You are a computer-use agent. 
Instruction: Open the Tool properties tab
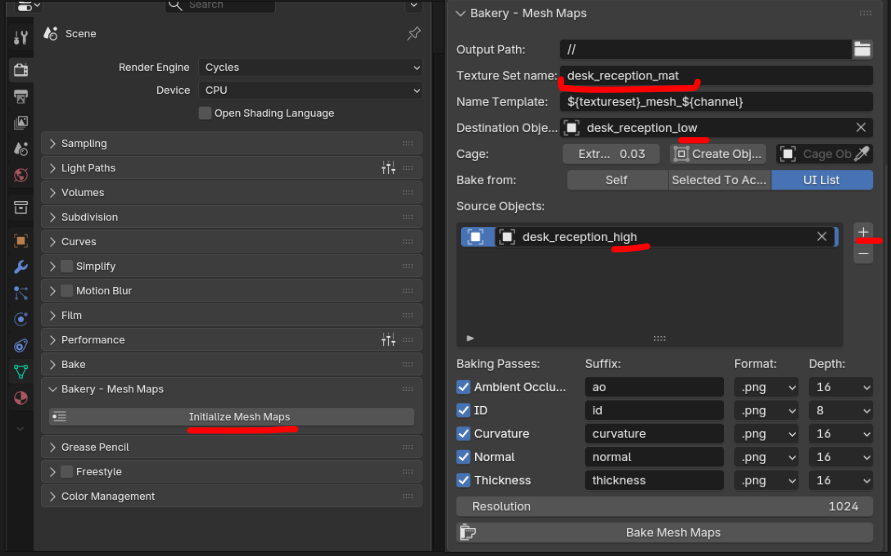(x=20, y=38)
